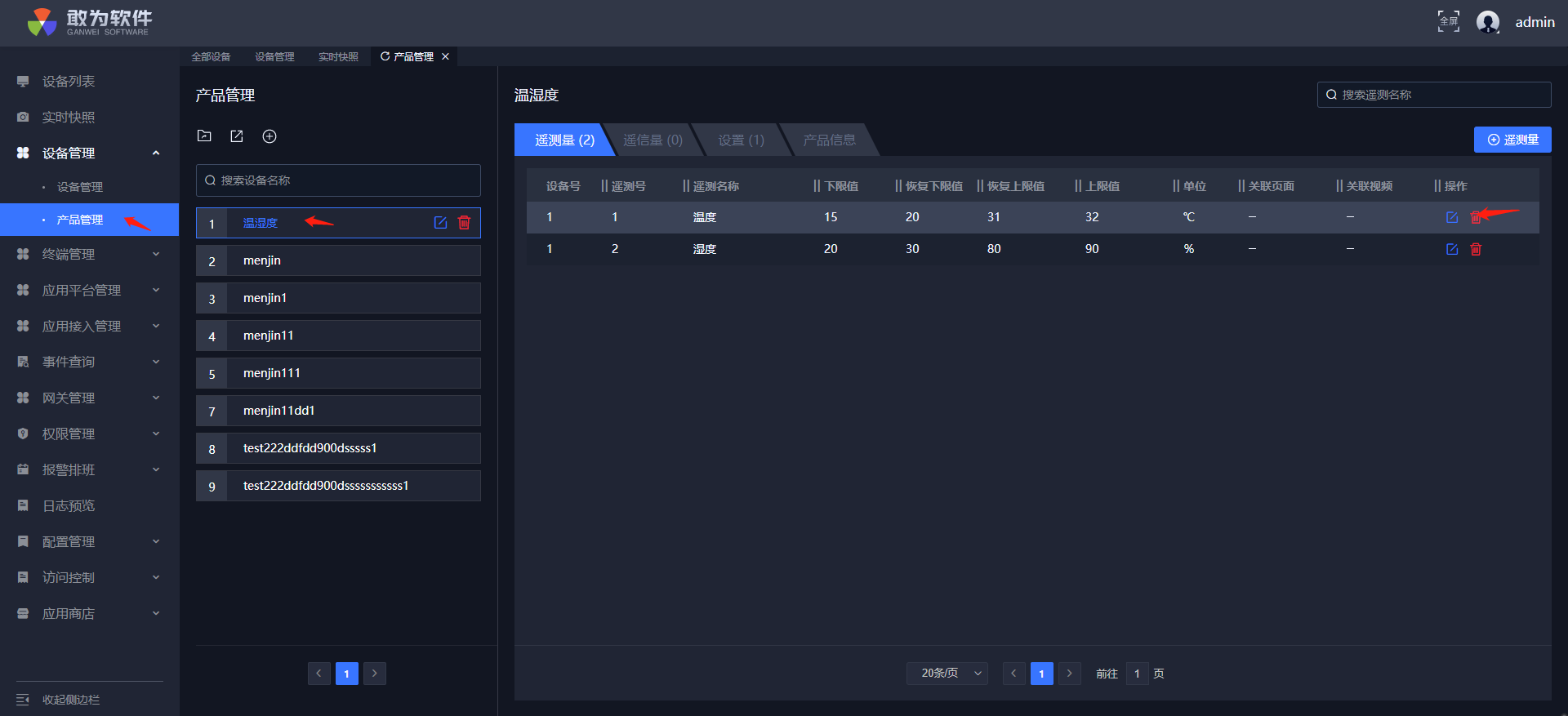
Task: Delete the 温度 telemetry row
Action: [x=1476, y=217]
